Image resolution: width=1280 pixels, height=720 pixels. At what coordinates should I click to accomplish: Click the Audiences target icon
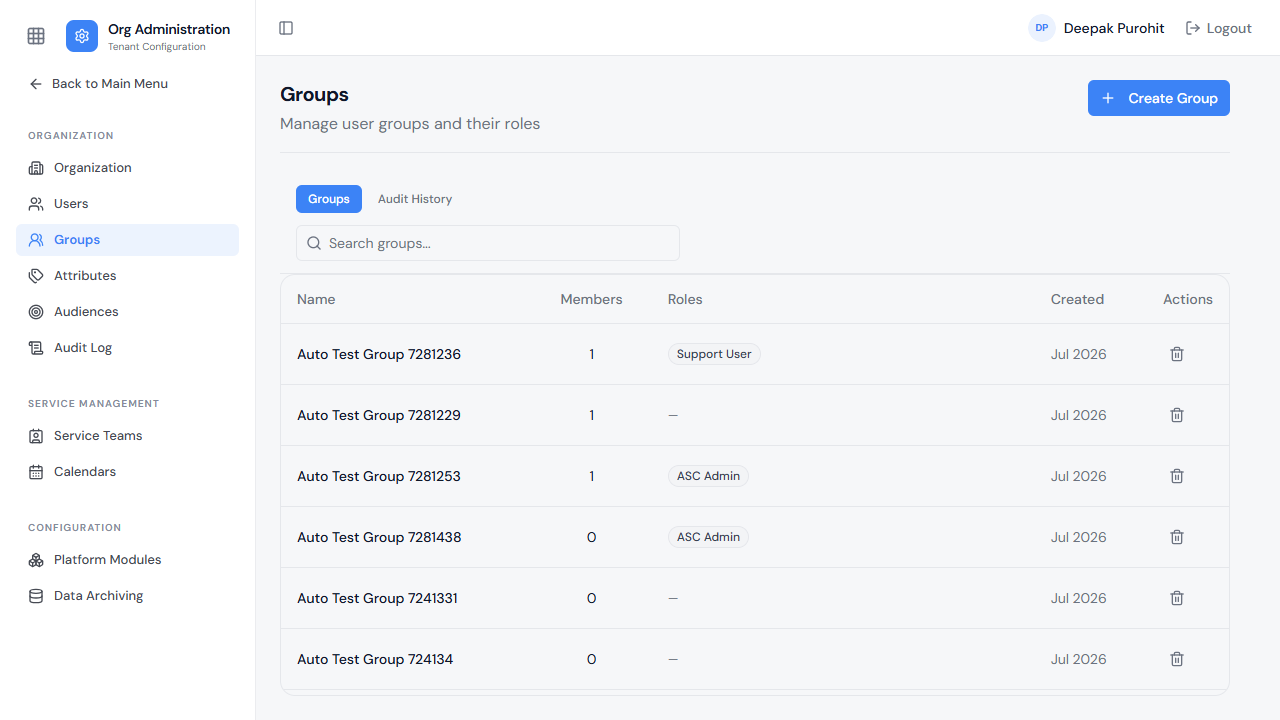point(36,312)
